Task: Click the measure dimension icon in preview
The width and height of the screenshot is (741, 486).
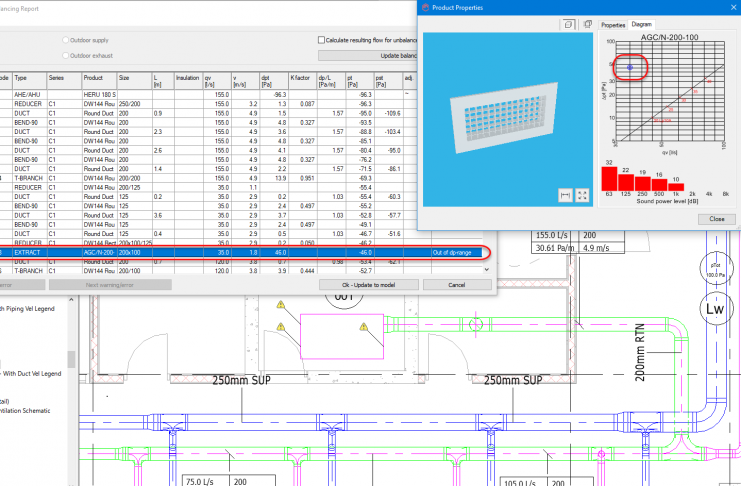Action: (563, 193)
